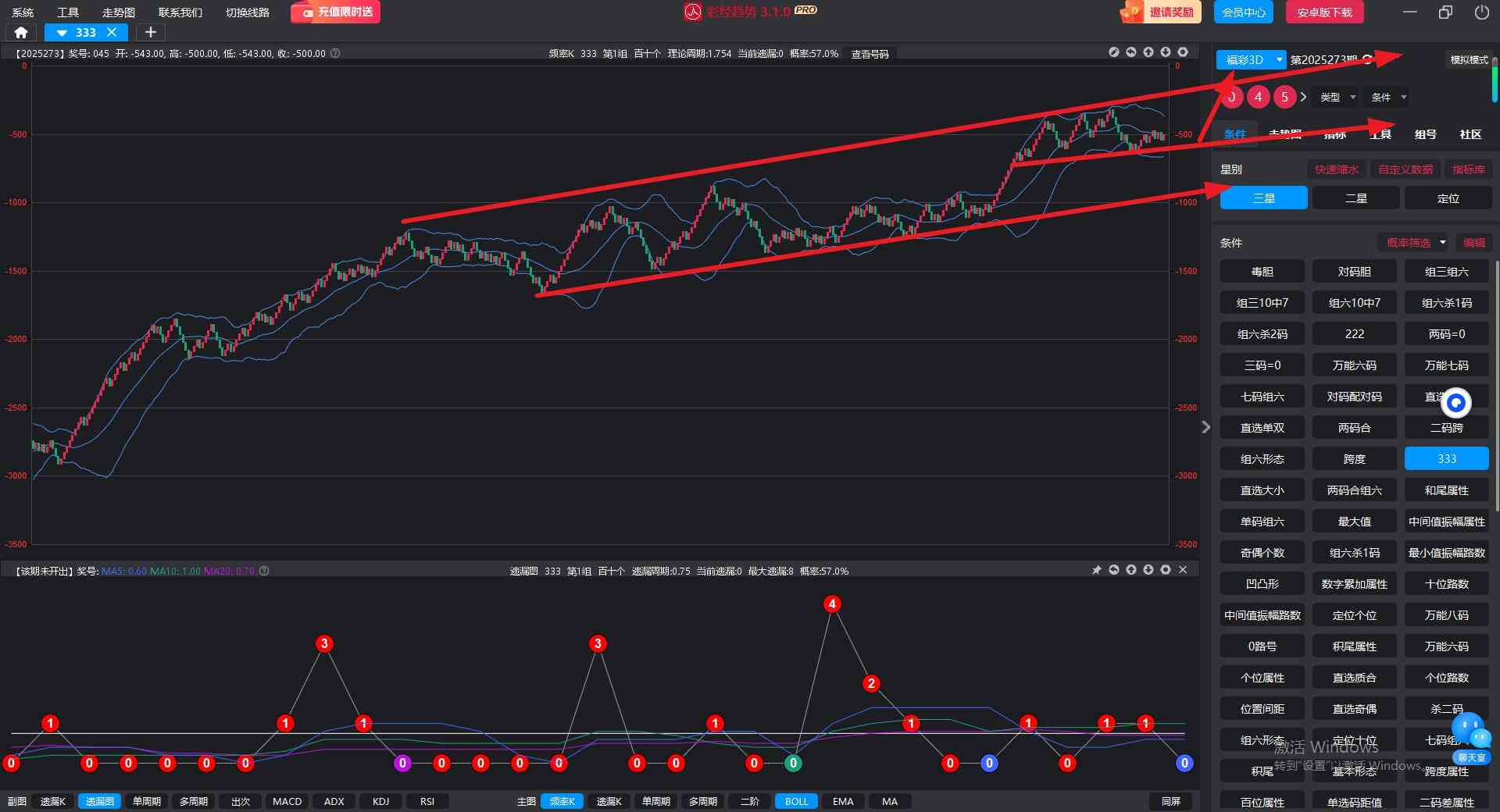Open the 概率筛选 filter dropdown
This screenshot has width=1500, height=812.
[x=1415, y=243]
